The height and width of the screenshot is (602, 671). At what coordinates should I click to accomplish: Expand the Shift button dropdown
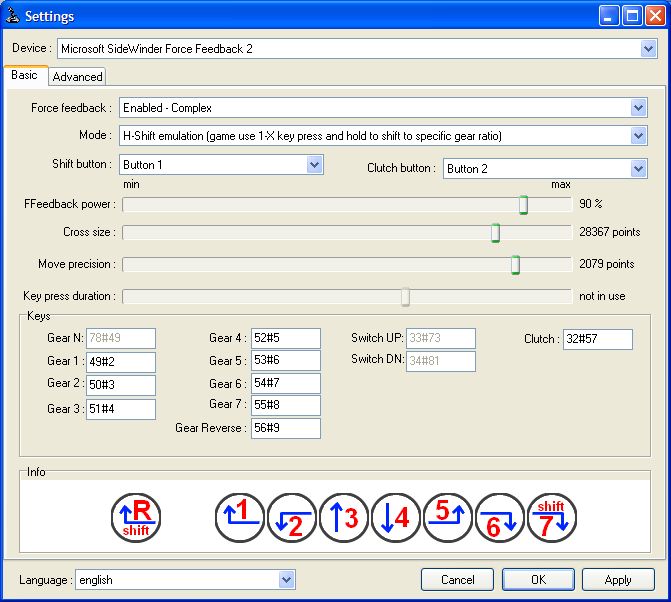(314, 165)
